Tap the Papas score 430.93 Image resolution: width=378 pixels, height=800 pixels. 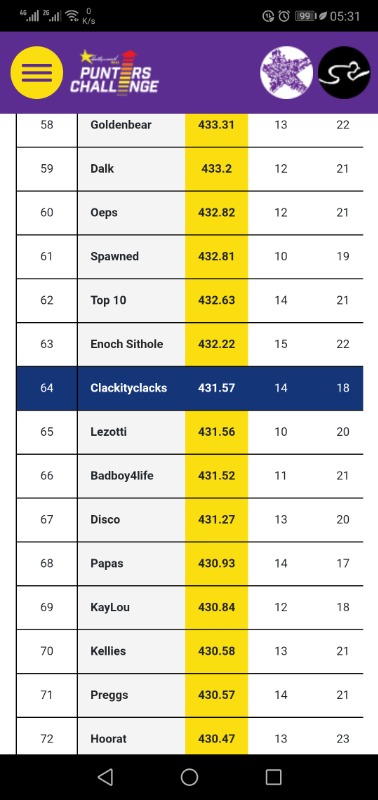point(216,564)
